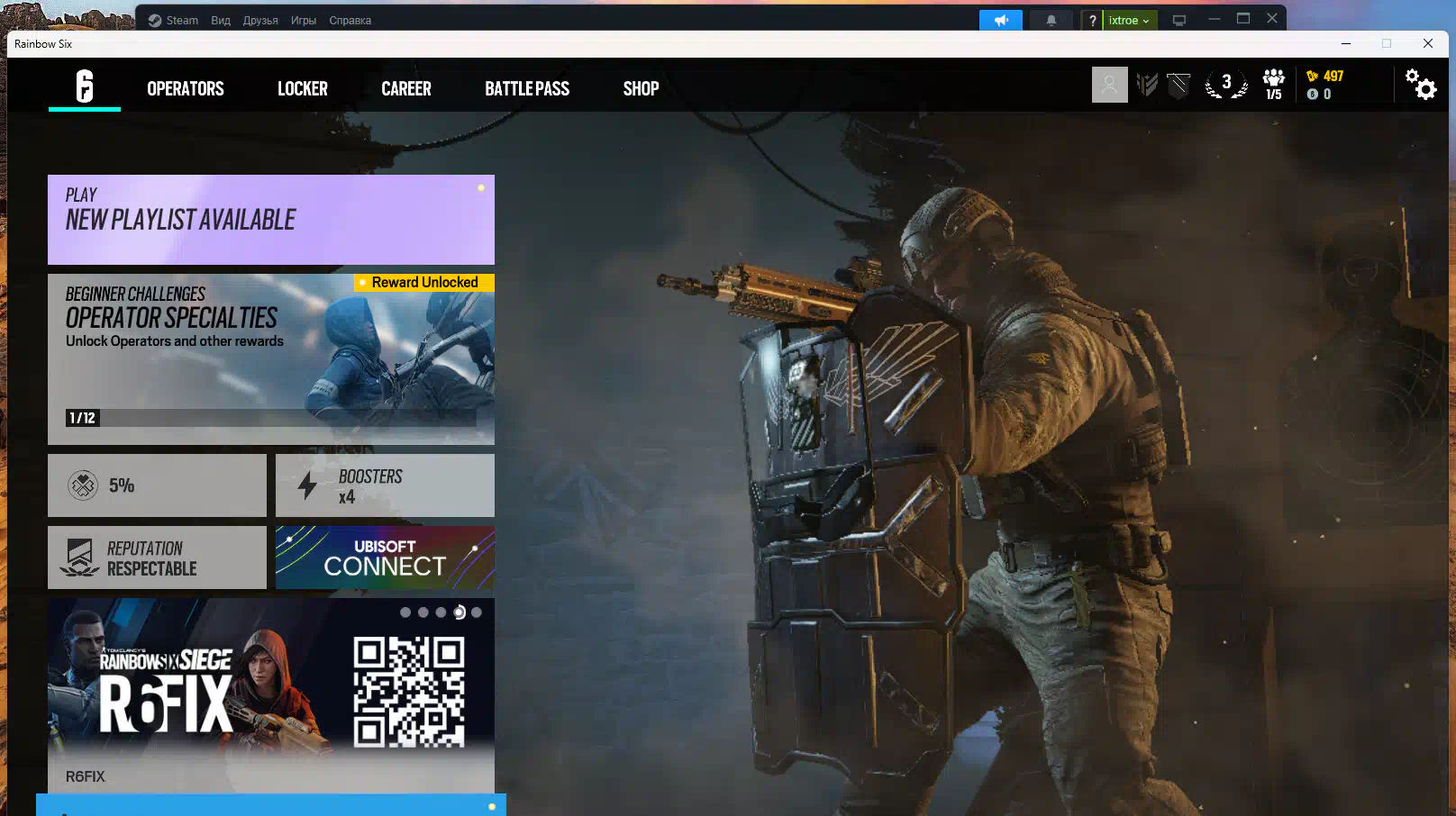Open the ranked emblem icon
The width and height of the screenshot is (1456, 816).
pos(1147,85)
